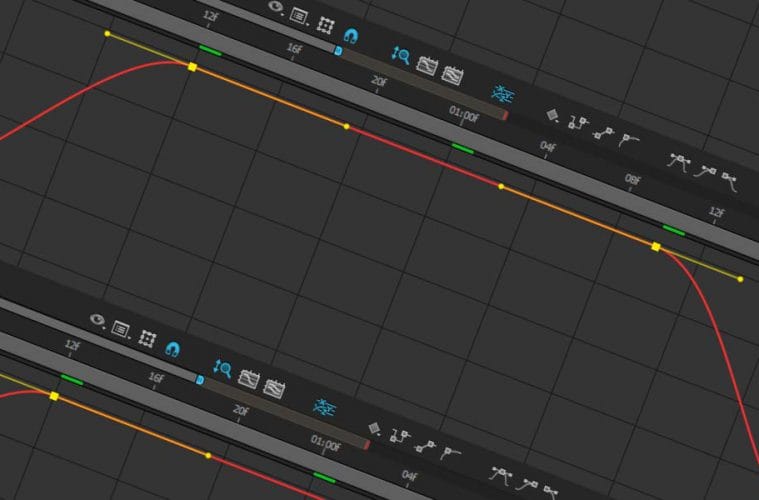Click Fit All Graphs to View, upper toolbar
This screenshot has height=500, width=759.
pyautogui.click(x=452, y=74)
